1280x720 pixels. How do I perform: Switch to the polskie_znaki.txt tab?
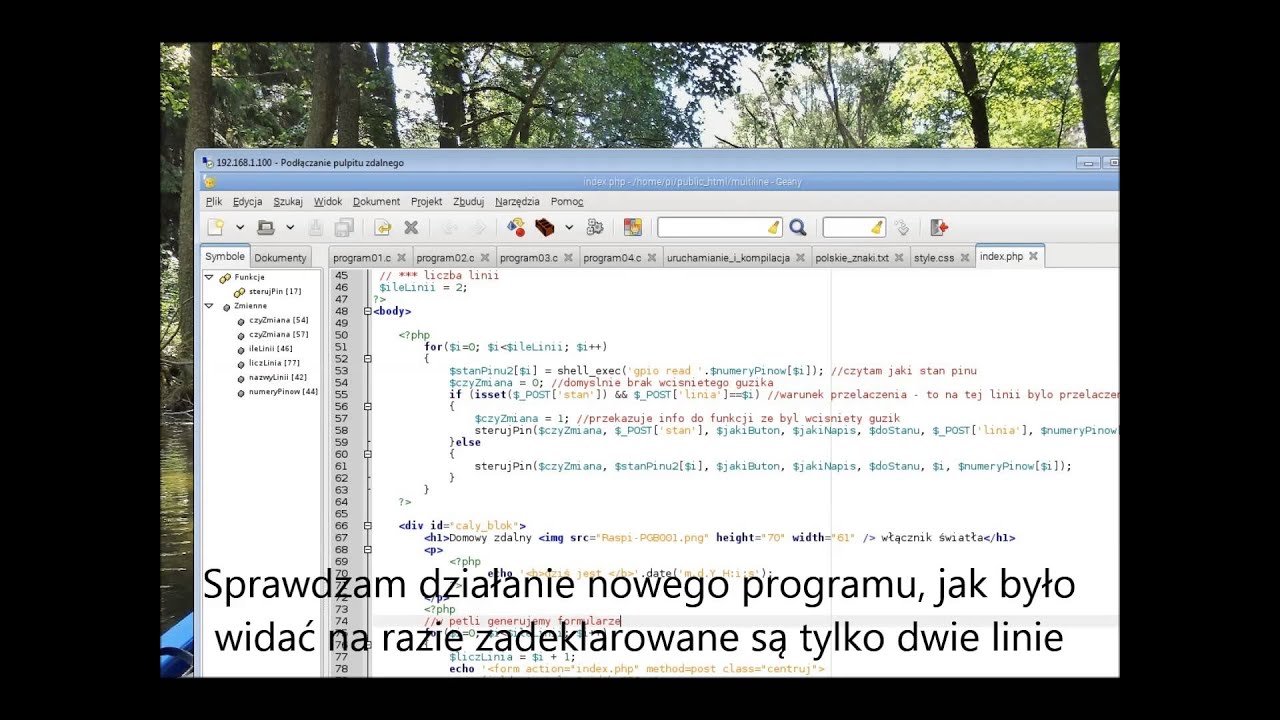click(852, 258)
